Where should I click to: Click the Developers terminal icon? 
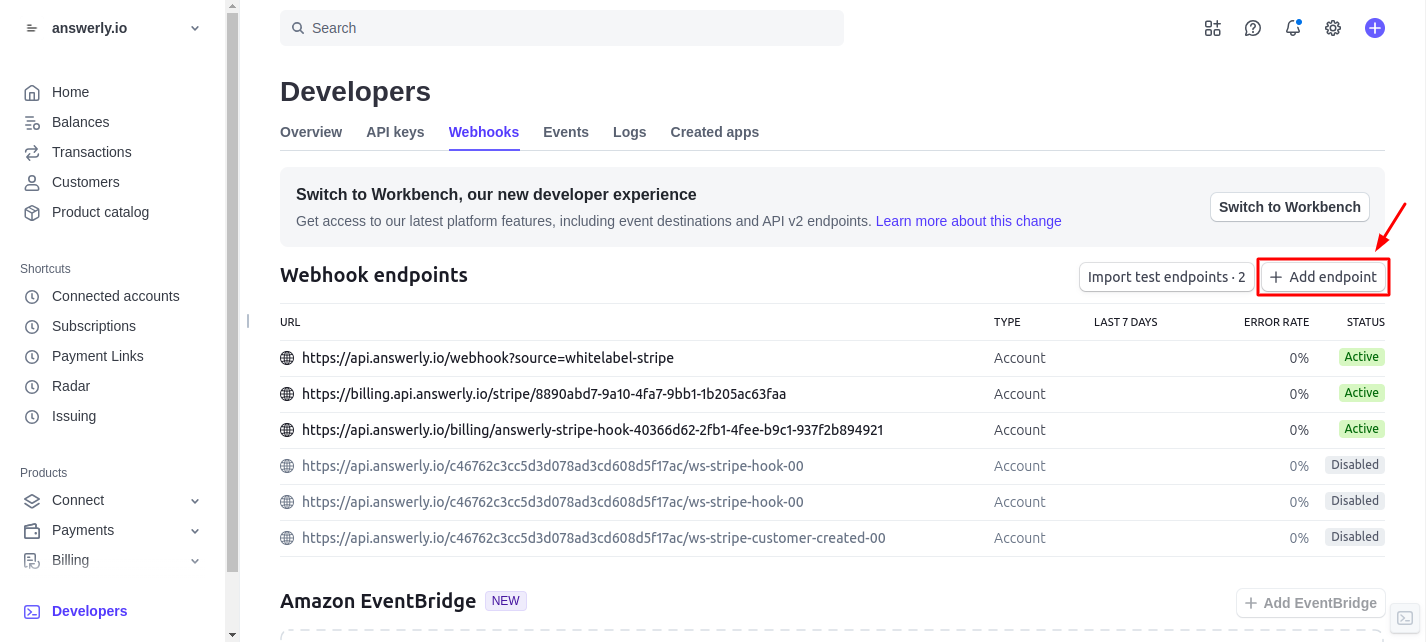click(32, 611)
